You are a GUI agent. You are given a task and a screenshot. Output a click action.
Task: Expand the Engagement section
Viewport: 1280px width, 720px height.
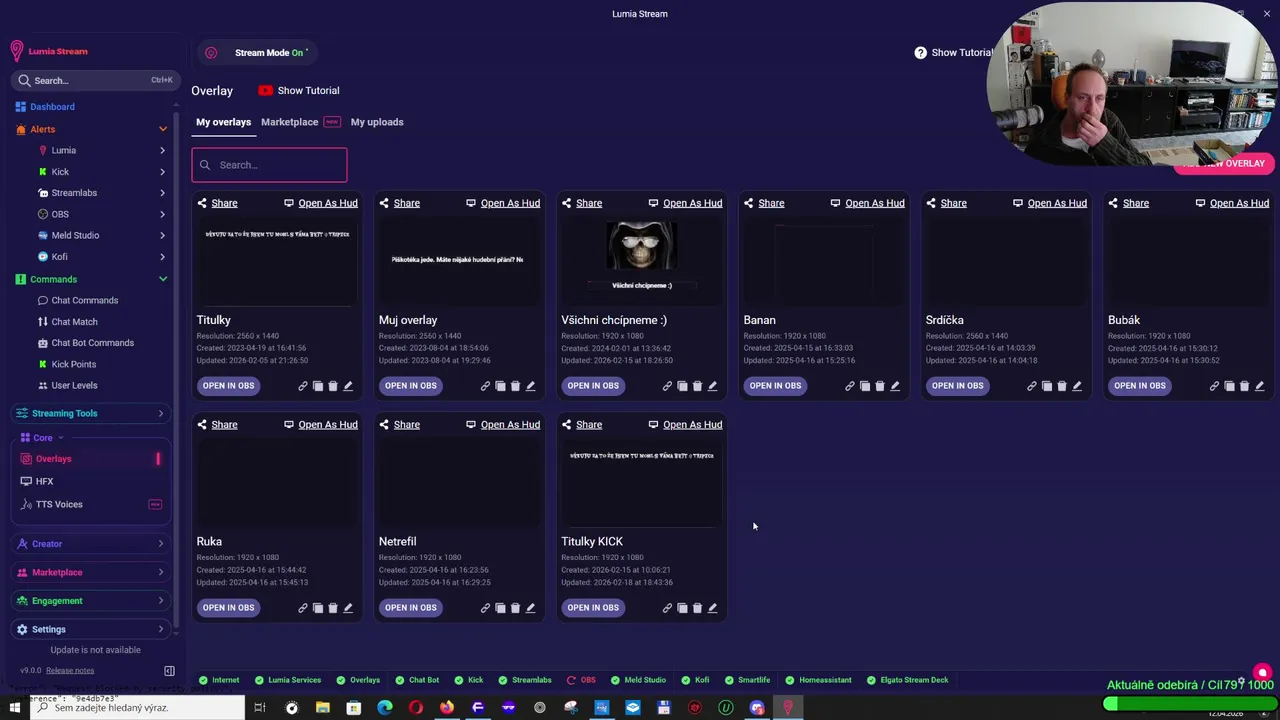pos(91,601)
